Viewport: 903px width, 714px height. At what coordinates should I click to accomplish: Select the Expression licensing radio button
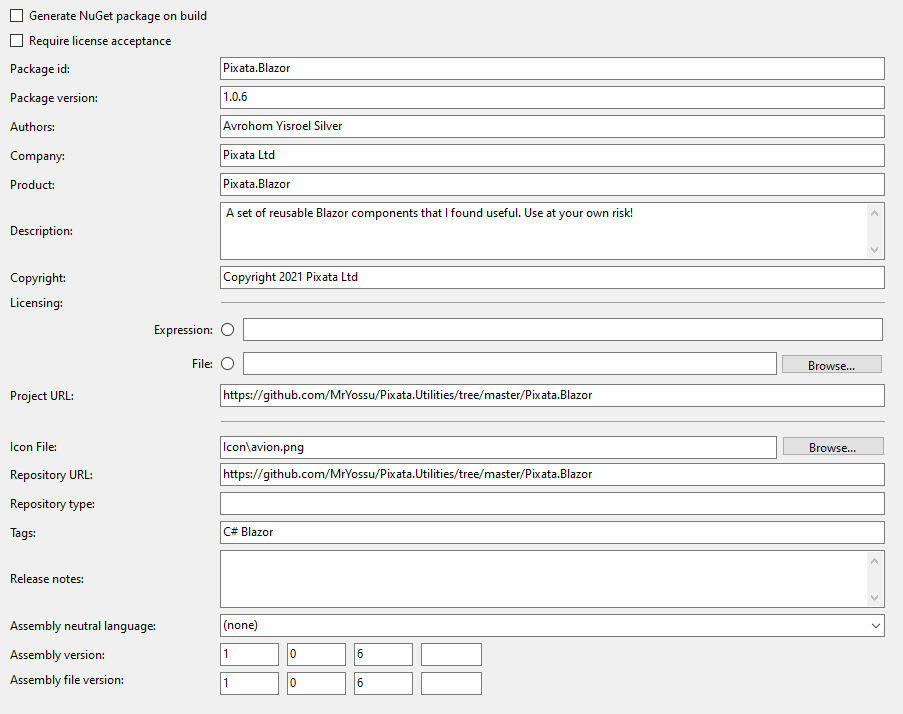tap(227, 329)
